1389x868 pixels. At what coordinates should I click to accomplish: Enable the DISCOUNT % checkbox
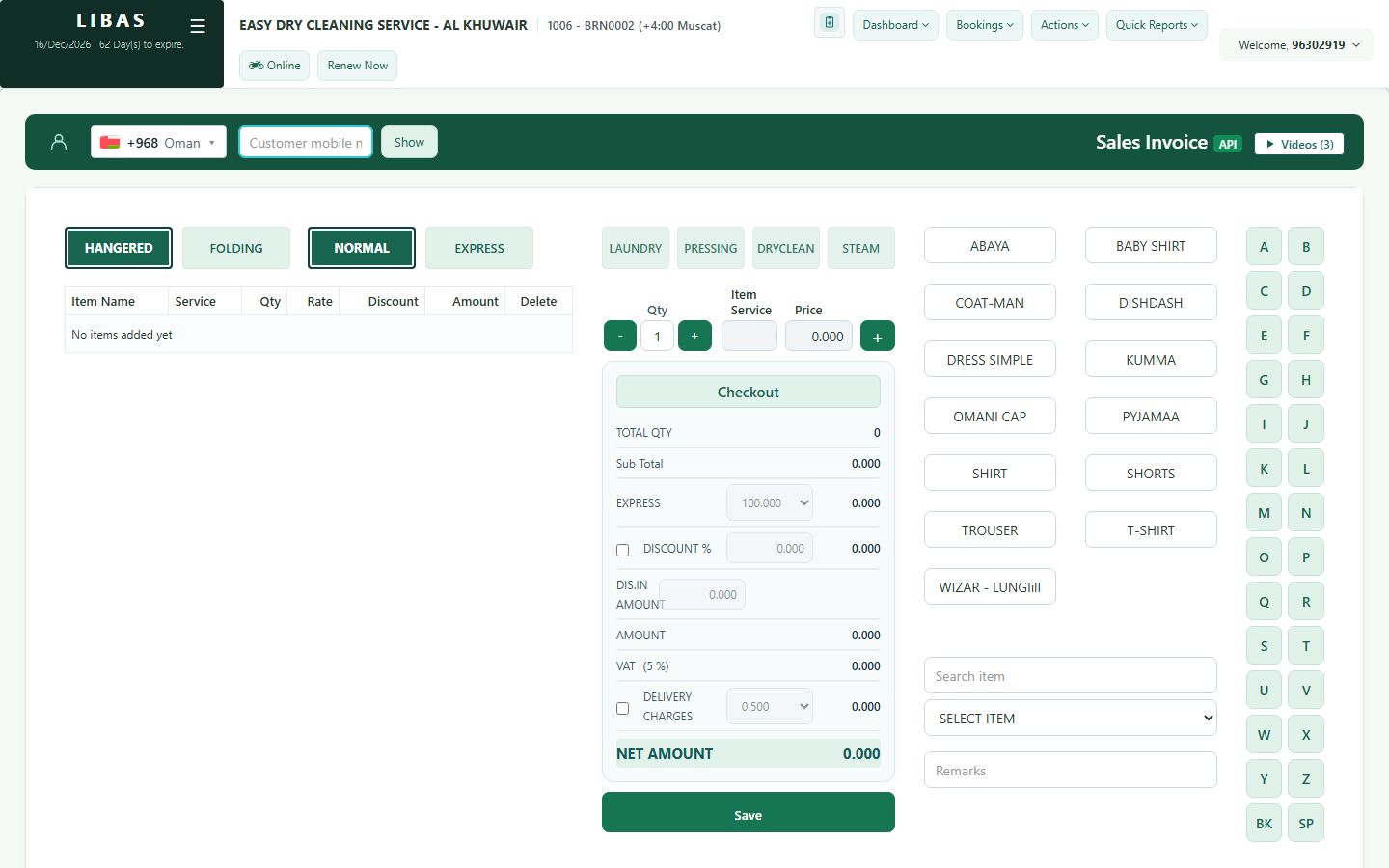click(x=623, y=550)
